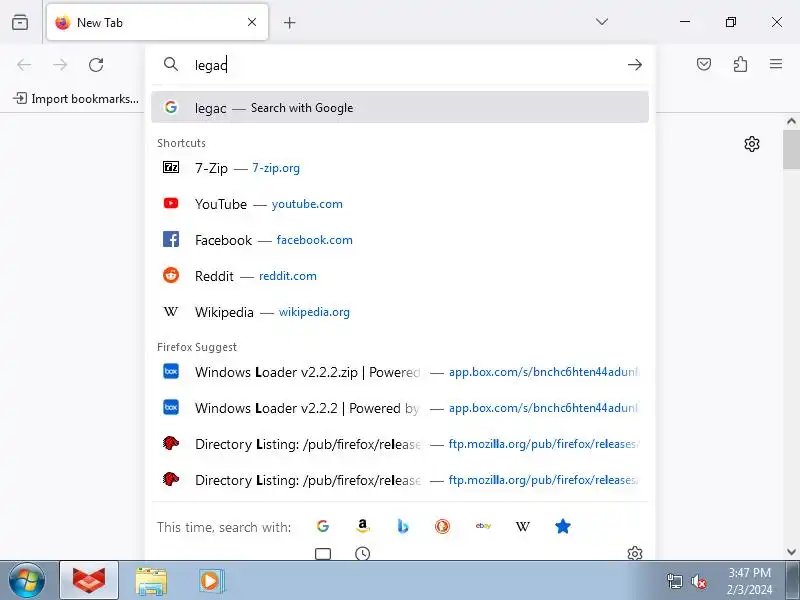Click scrollbar down arrow on page
This screenshot has height=600, width=800.
(791, 552)
